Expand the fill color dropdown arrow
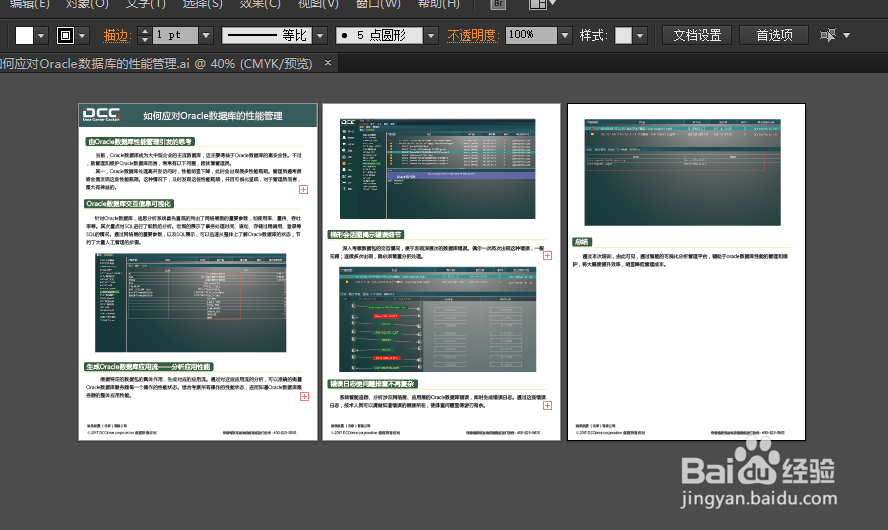 [x=41, y=36]
